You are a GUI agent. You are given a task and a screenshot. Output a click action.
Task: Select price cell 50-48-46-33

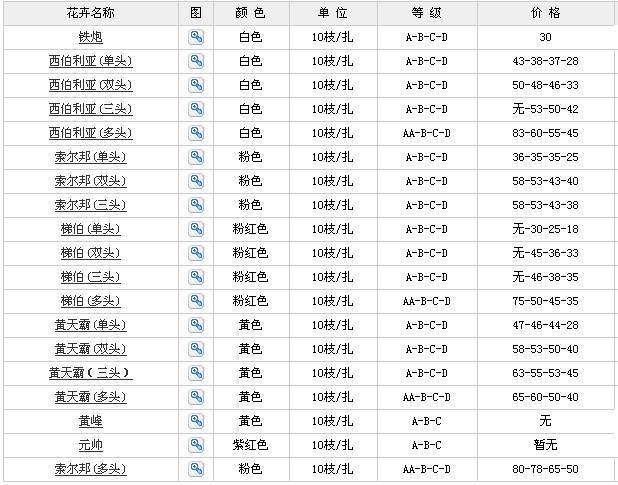[x=545, y=85]
